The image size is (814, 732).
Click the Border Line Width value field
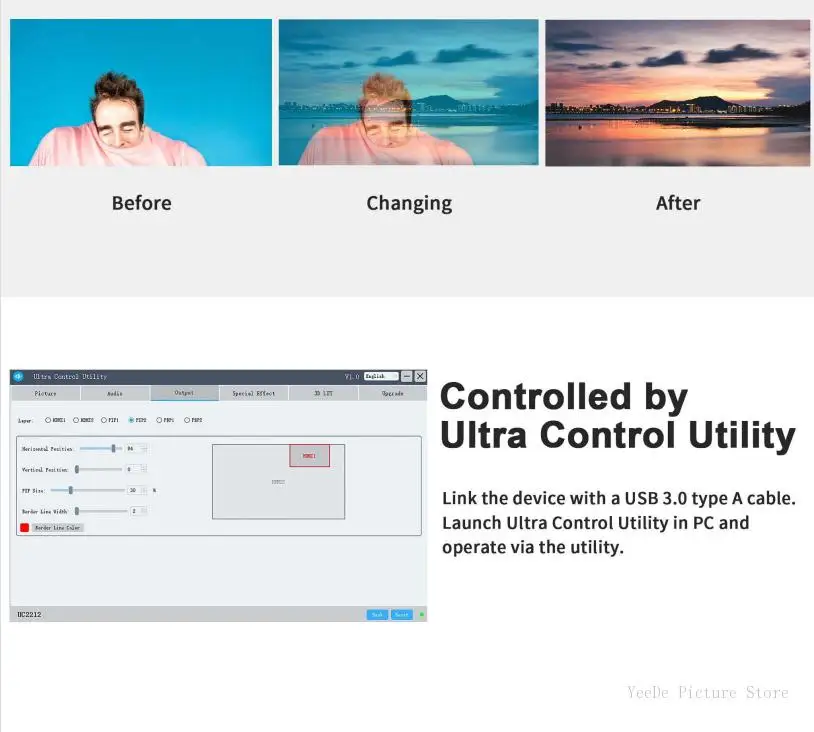pos(139,511)
